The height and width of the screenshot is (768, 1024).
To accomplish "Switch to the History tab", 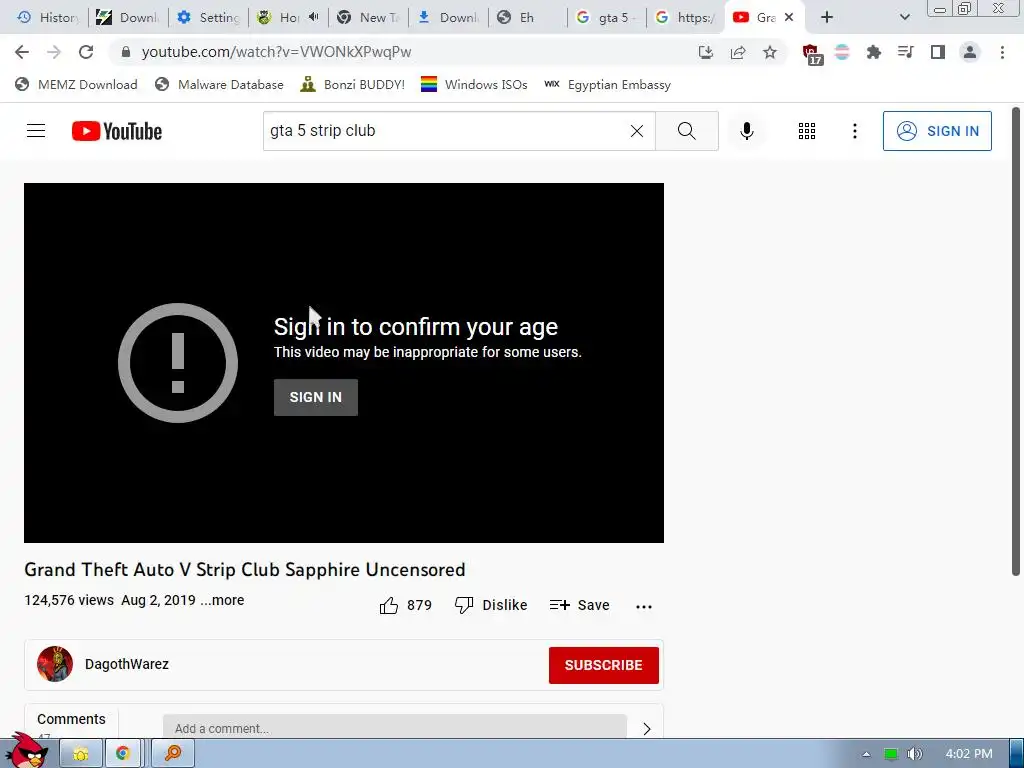I will [x=46, y=18].
